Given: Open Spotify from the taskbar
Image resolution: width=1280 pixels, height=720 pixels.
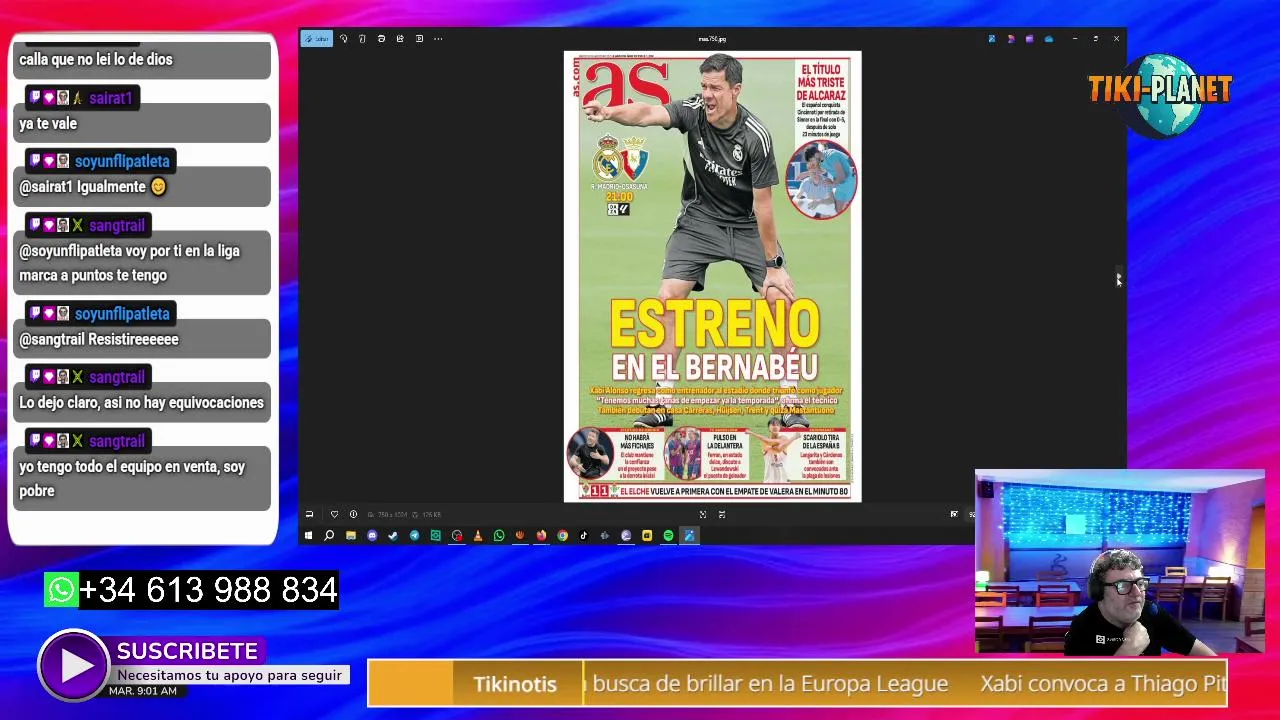Looking at the screenshot, I should point(668,536).
